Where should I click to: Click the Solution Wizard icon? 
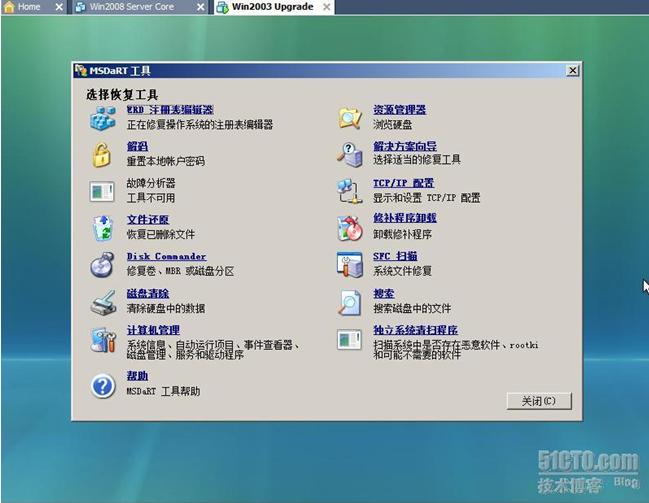pyautogui.click(x=349, y=154)
